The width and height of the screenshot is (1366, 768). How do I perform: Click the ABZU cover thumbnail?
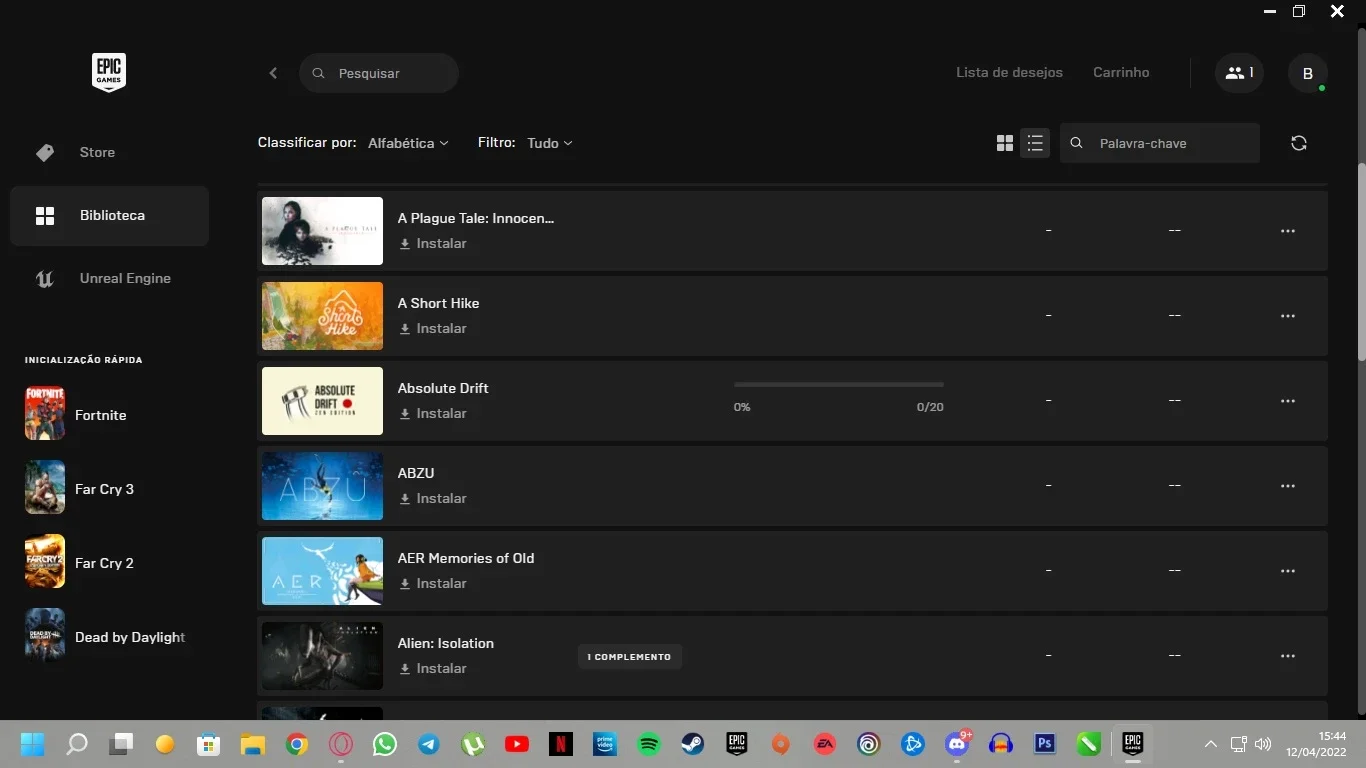click(322, 486)
